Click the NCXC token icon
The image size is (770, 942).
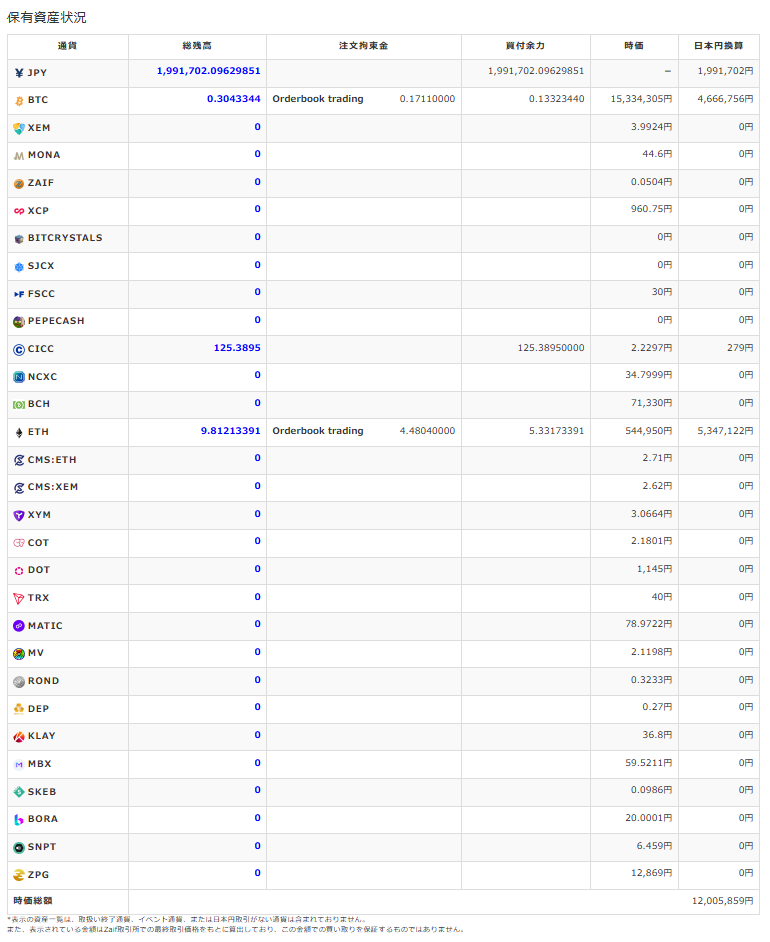pyautogui.click(x=19, y=377)
